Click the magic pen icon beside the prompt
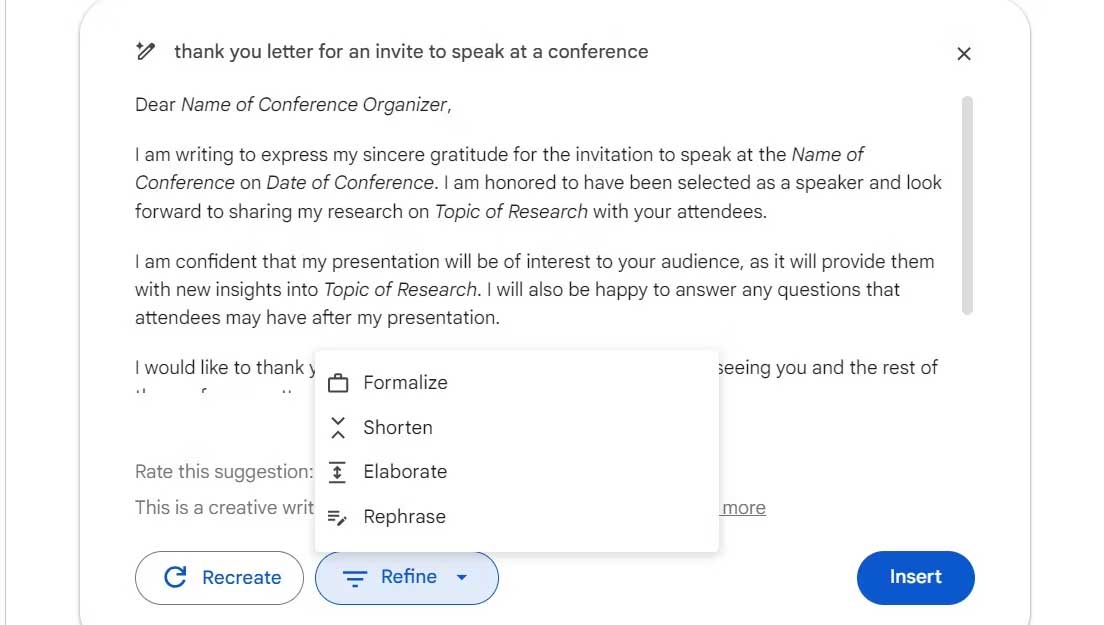 tap(146, 52)
